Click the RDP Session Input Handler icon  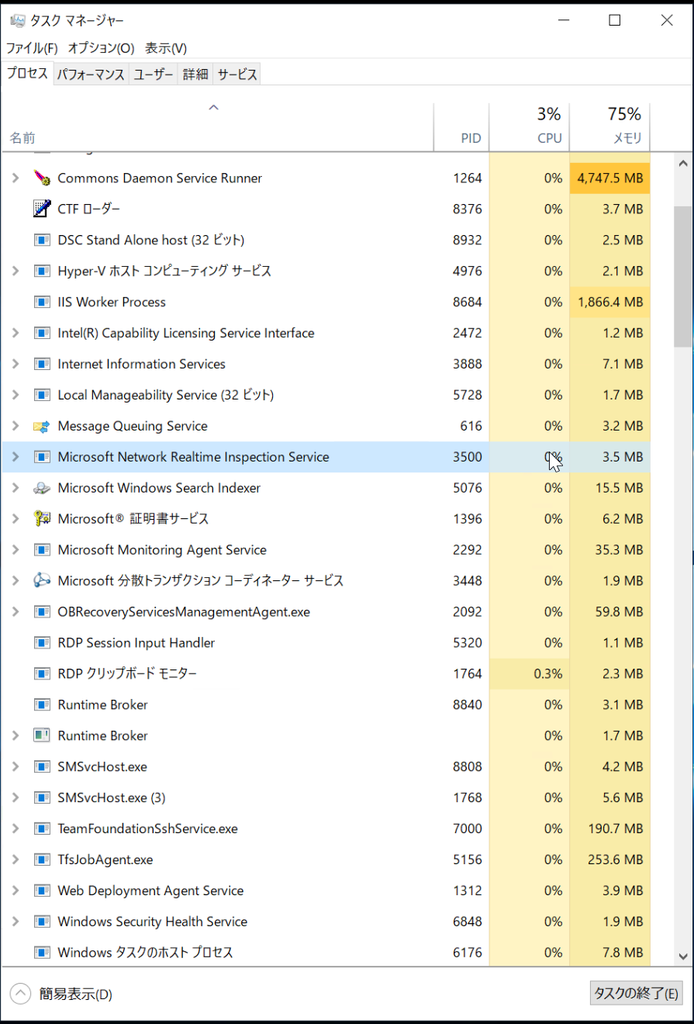tap(42, 643)
